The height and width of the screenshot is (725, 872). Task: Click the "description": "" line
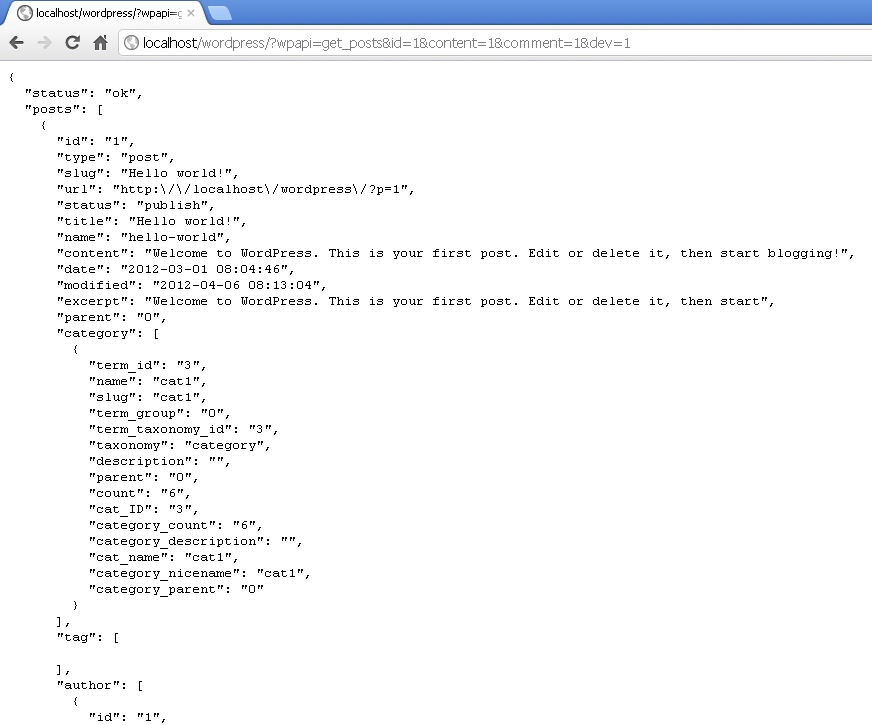coord(160,461)
